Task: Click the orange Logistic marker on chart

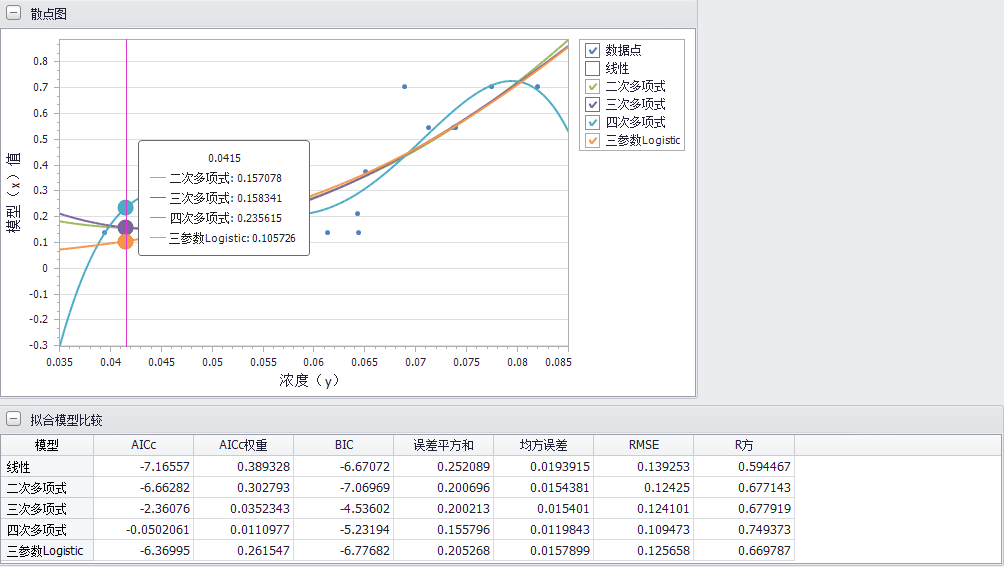Action: coord(125,241)
